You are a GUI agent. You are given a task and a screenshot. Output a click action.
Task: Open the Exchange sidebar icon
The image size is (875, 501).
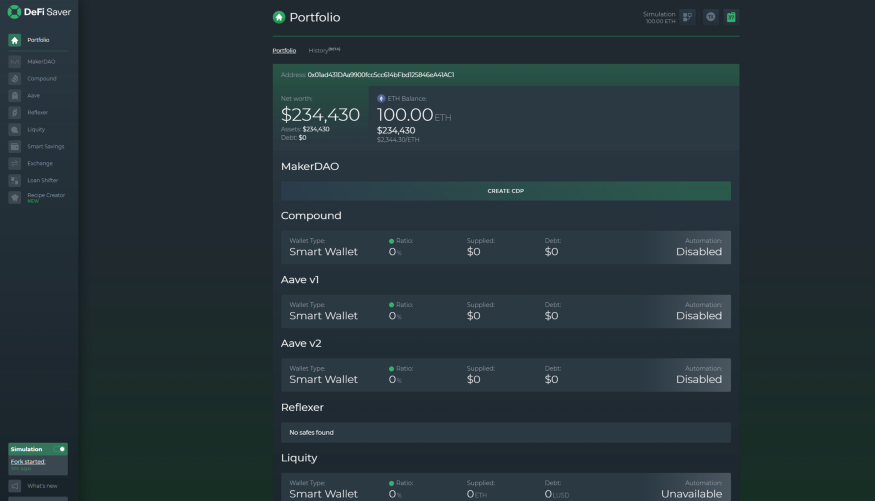click(x=15, y=163)
